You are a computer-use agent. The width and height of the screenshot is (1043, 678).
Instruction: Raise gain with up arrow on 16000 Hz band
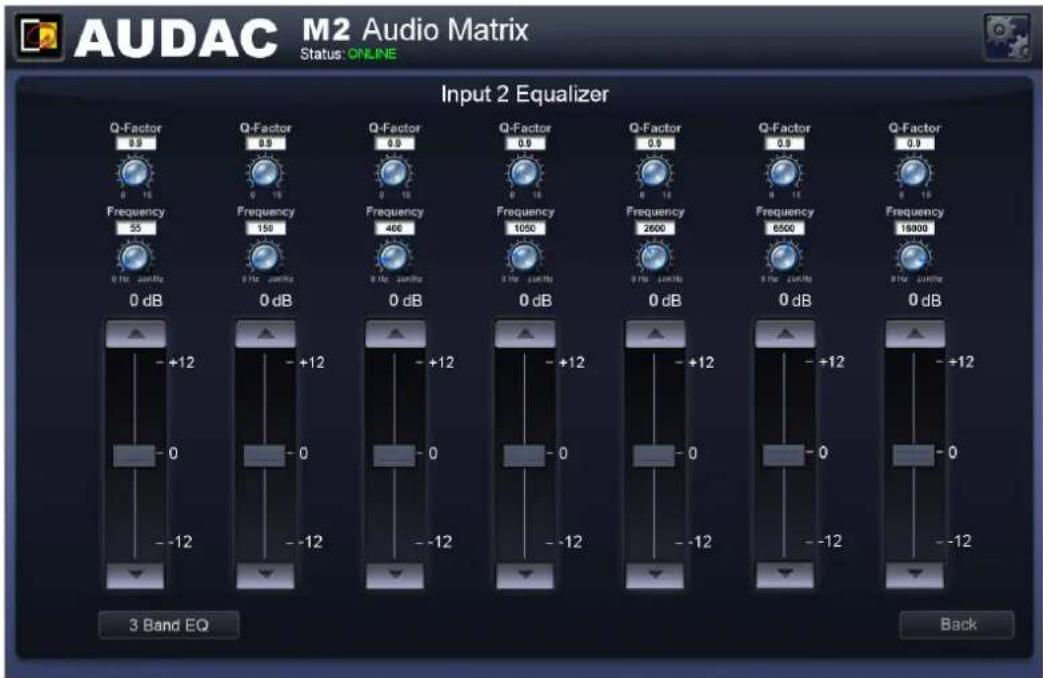point(915,334)
